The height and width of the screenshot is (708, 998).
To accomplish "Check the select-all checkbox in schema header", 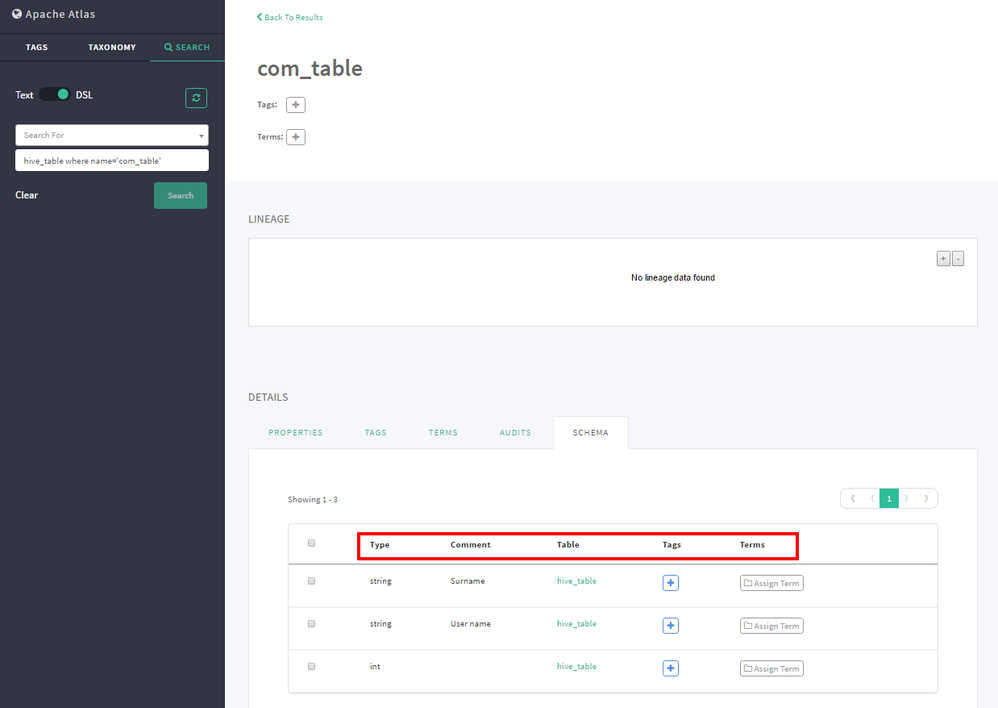I will (x=311, y=543).
